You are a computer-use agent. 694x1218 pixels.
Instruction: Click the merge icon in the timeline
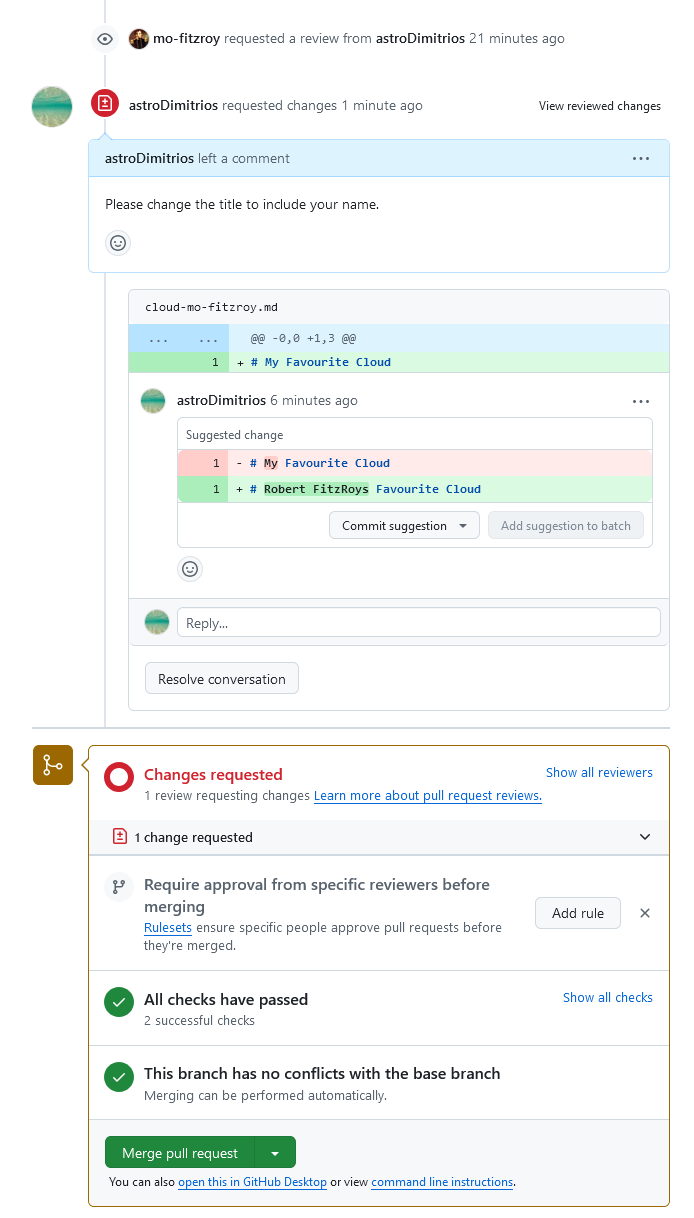[52, 764]
